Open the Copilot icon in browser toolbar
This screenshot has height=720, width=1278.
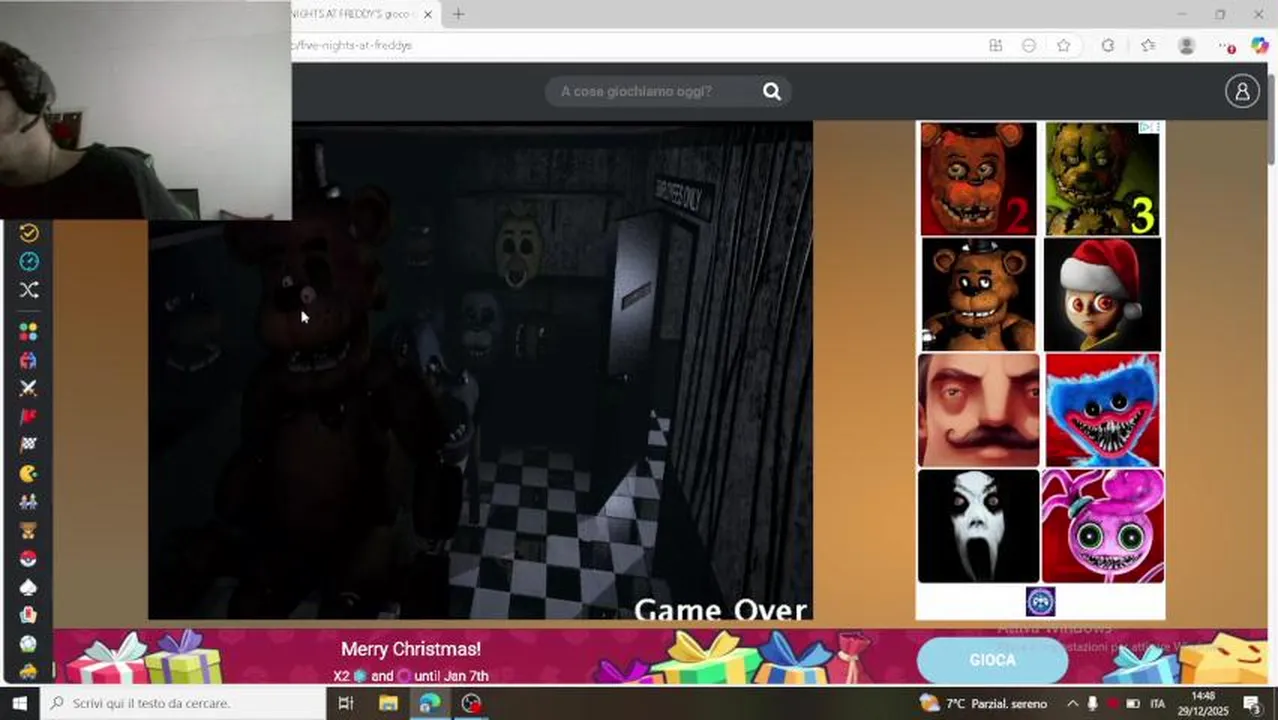(x=1260, y=45)
